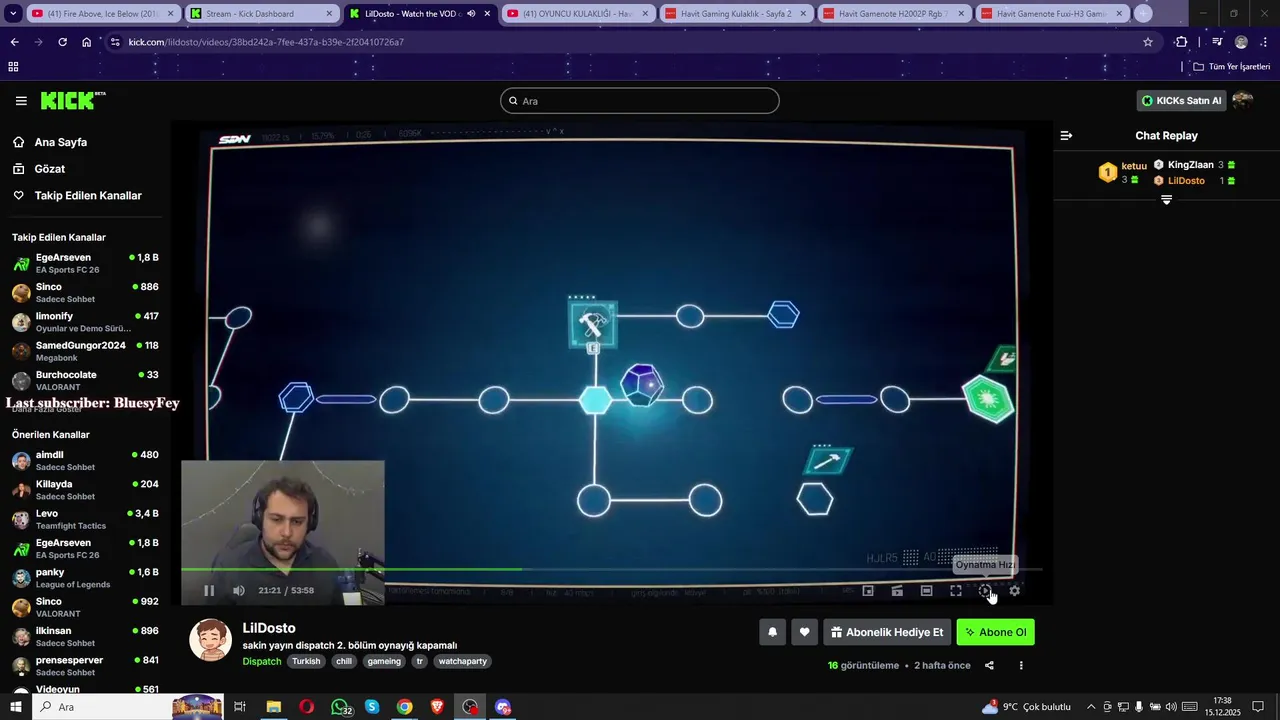Viewport: 1280px width, 720px height.
Task: Open the Kick hamburger sidebar menu
Action: pos(21,101)
